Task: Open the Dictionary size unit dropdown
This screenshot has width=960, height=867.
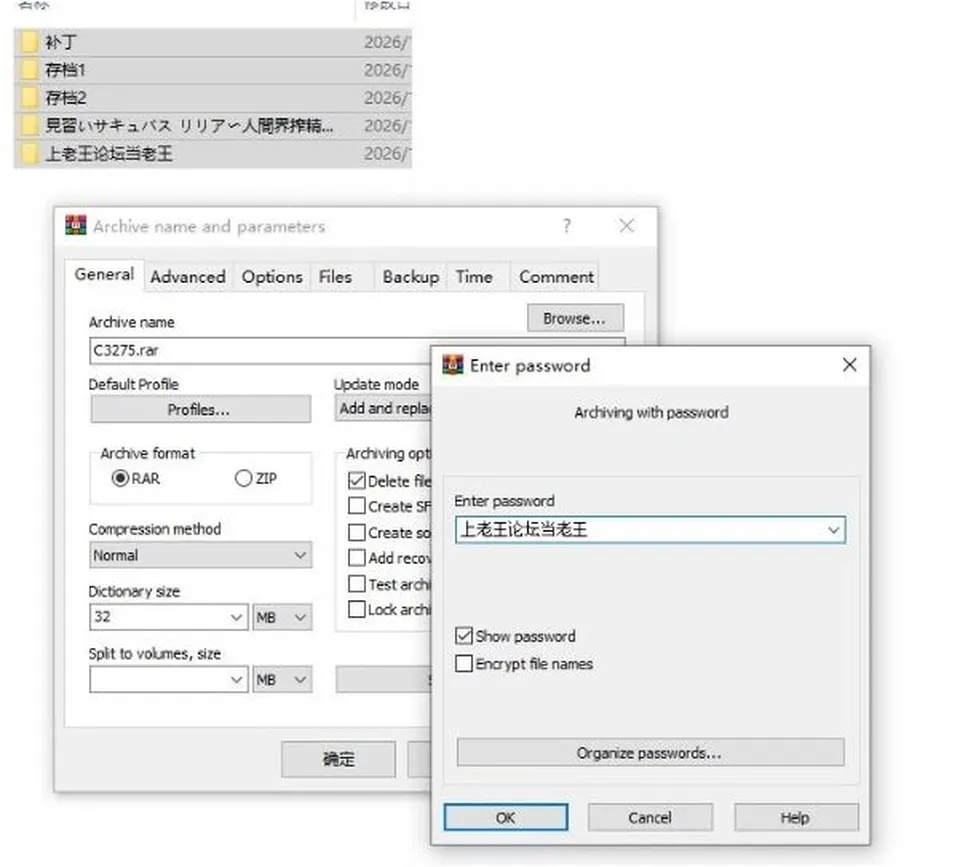Action: tap(282, 617)
